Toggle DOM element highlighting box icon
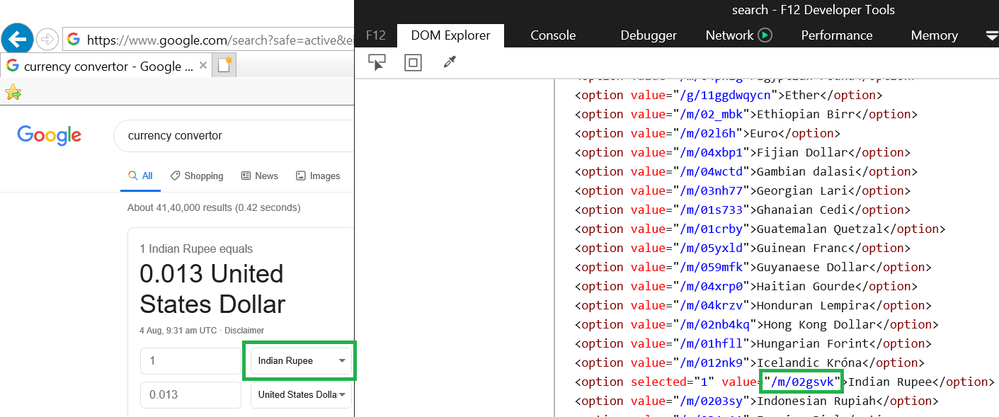This screenshot has height=417, width=999. point(413,62)
